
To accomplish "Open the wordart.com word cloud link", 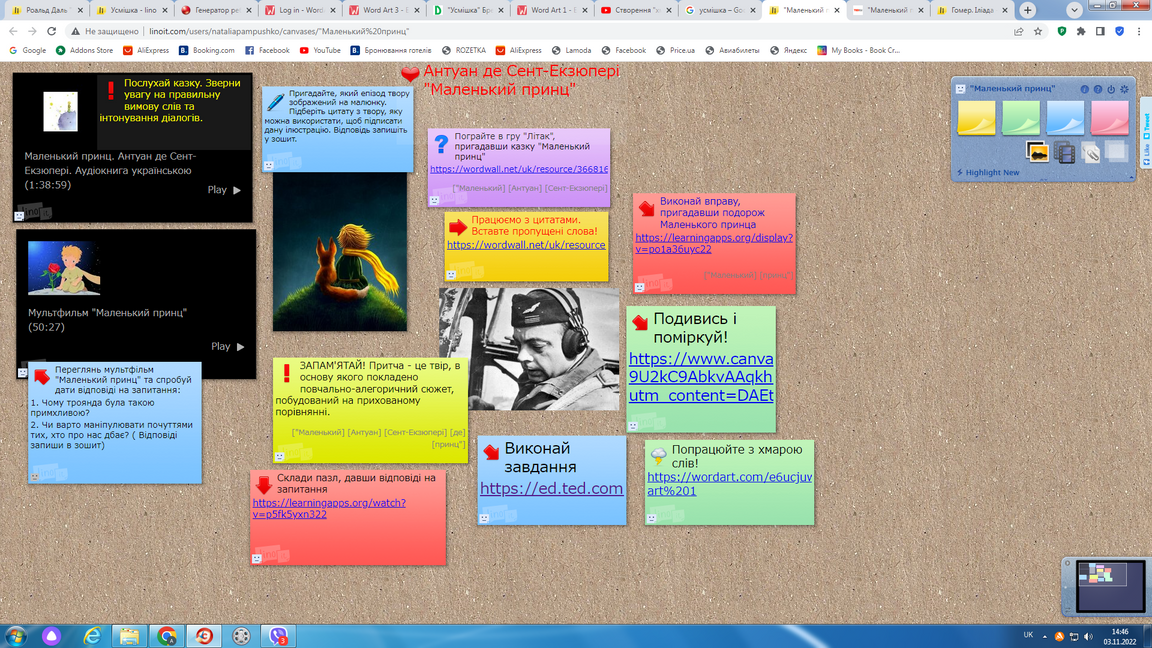I will [729, 484].
